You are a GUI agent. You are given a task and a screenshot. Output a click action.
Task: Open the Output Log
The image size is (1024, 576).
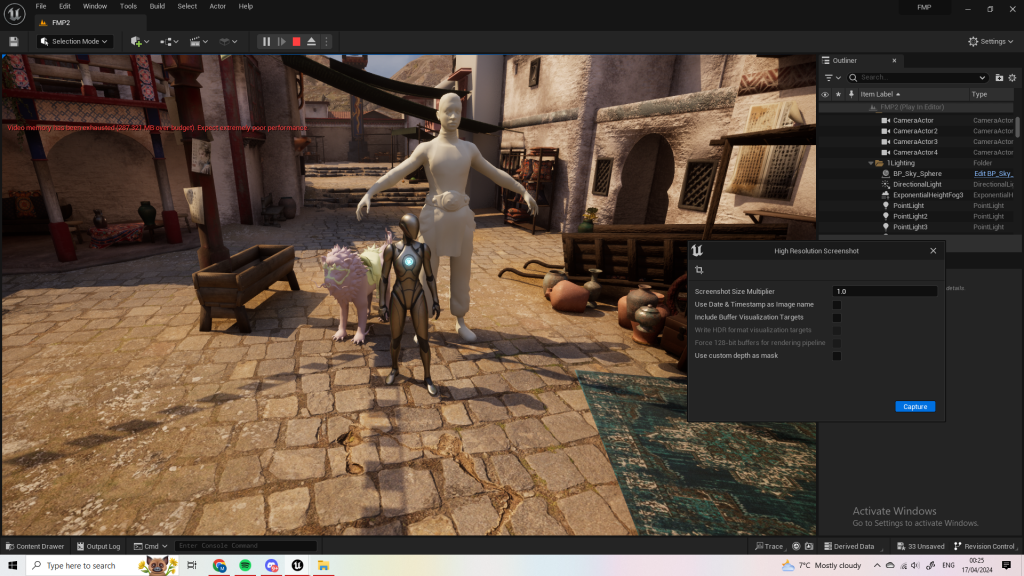coord(98,546)
